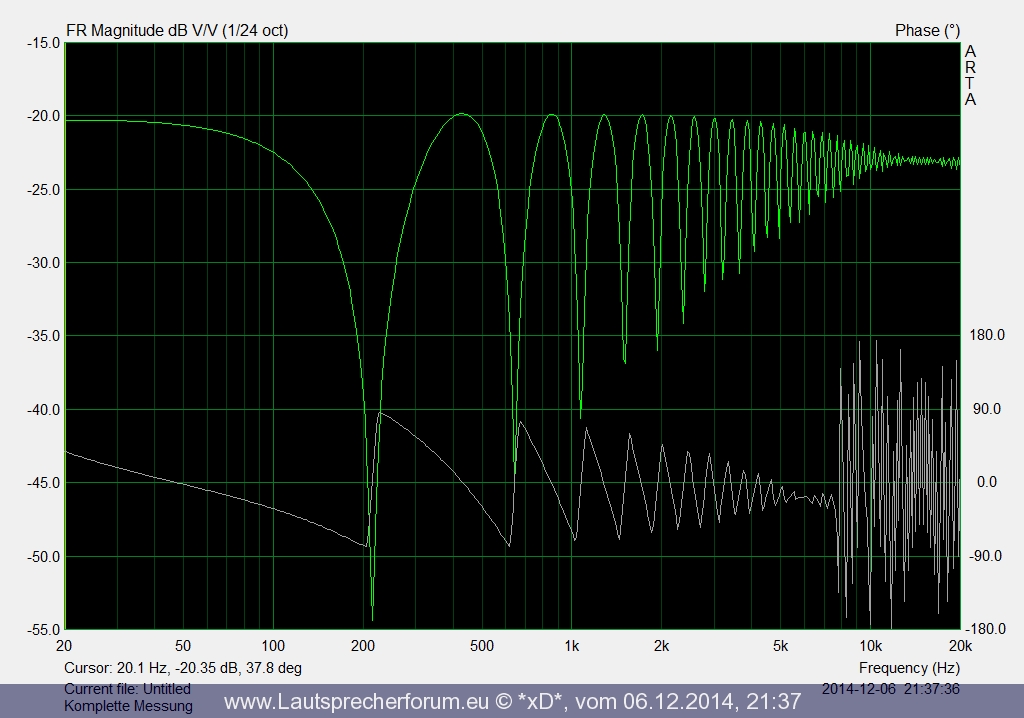Image resolution: width=1024 pixels, height=718 pixels.
Task: Click the 200 frequency axis tick label
Action: [x=362, y=645]
